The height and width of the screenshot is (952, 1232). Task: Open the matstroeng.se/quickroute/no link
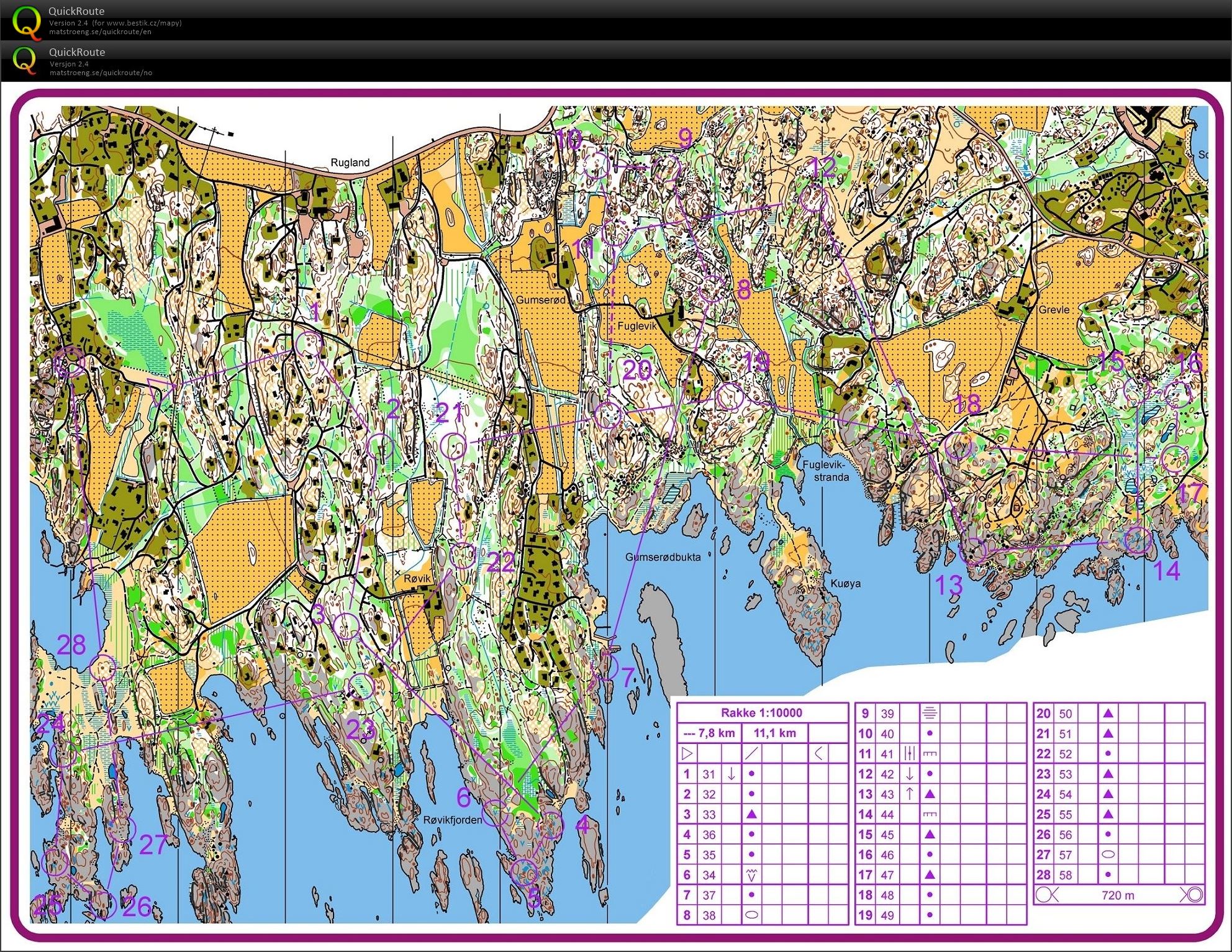point(101,73)
